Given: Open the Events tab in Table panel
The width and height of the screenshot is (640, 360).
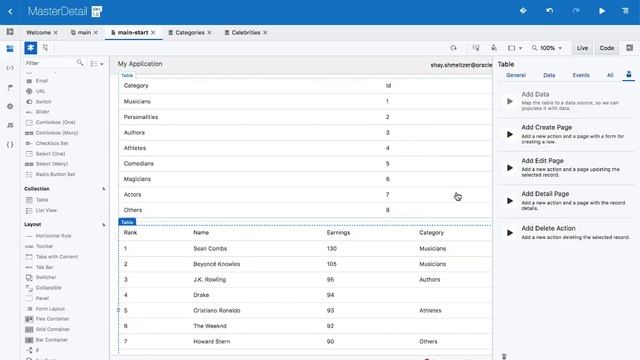Looking at the screenshot, I should pos(581,75).
